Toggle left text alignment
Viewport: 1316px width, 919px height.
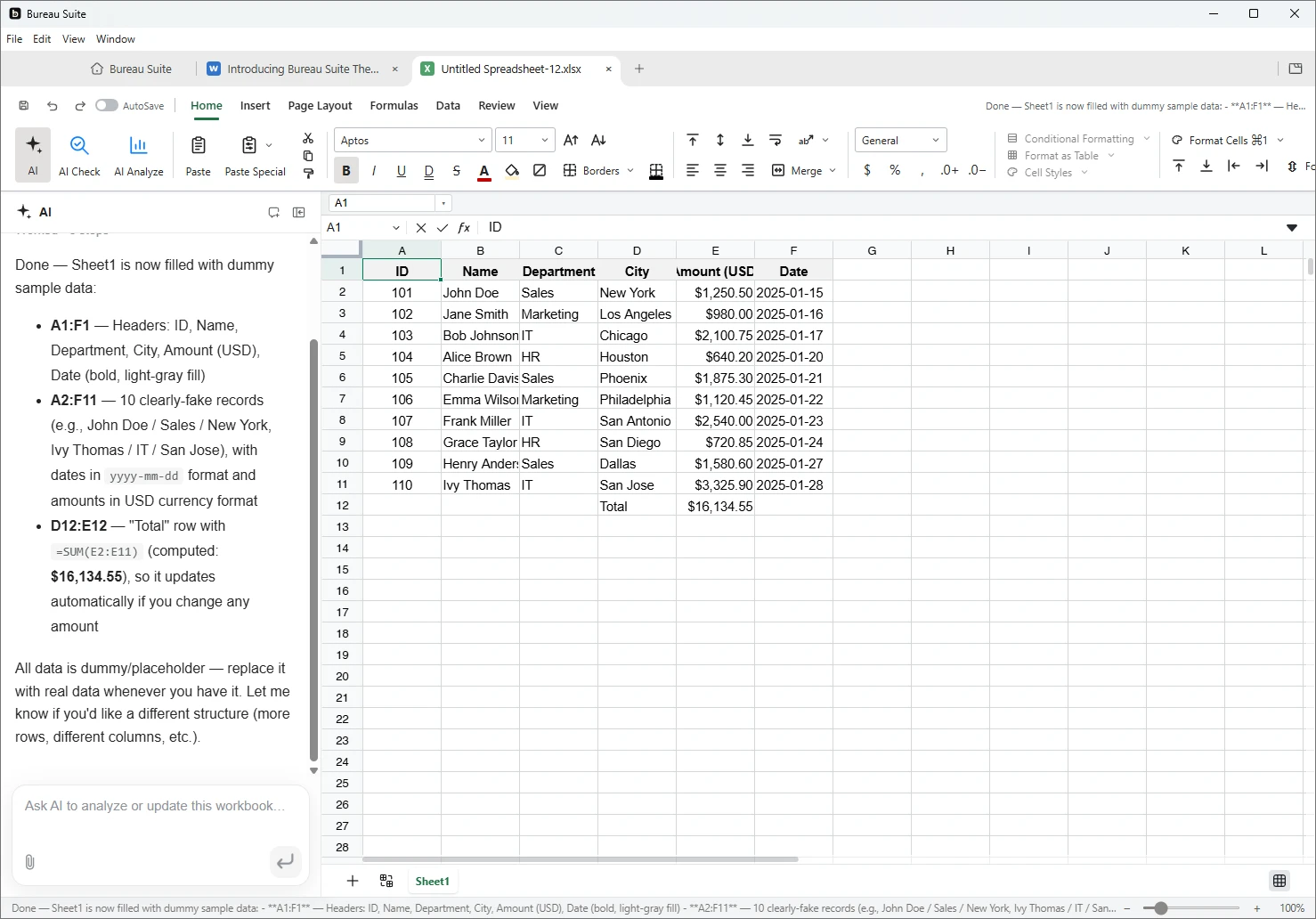click(693, 171)
